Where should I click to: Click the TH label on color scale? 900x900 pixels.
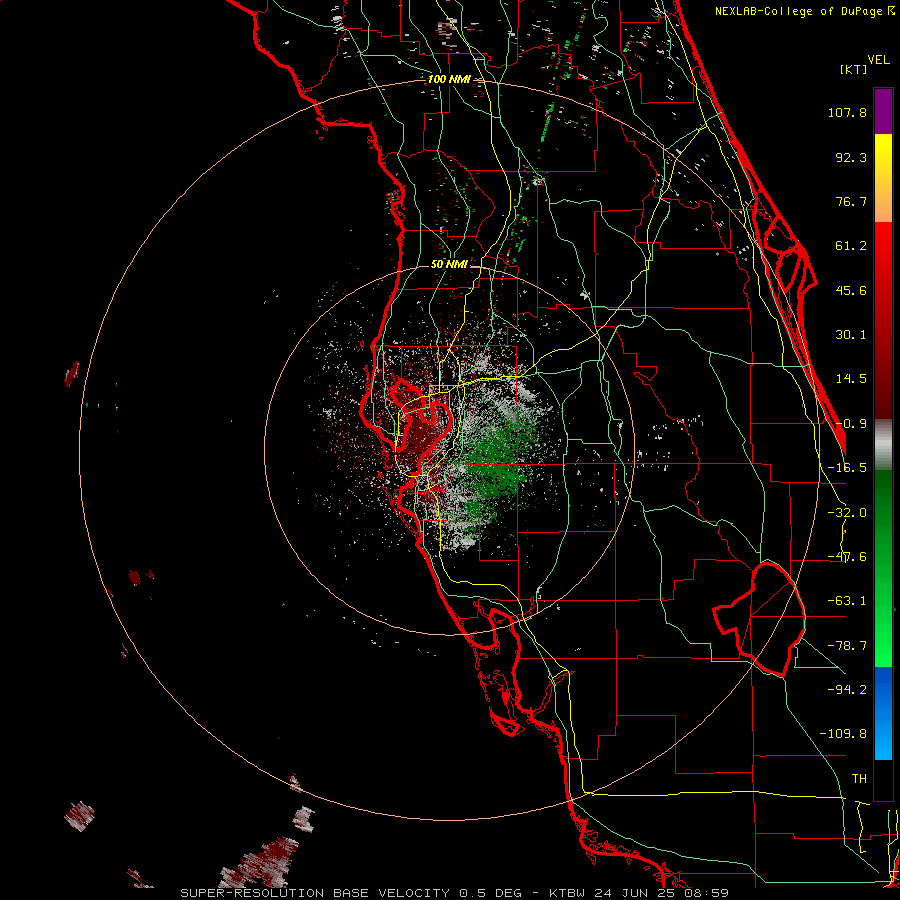coord(859,779)
